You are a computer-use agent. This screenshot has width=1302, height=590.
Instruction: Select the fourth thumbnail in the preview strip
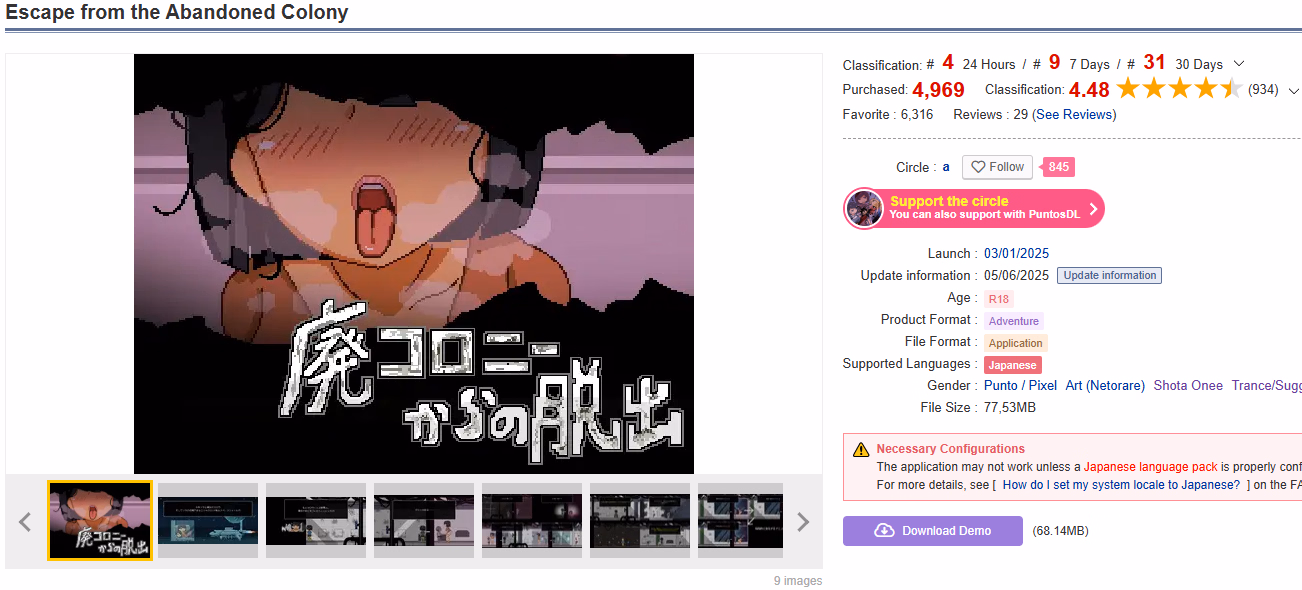pos(424,520)
